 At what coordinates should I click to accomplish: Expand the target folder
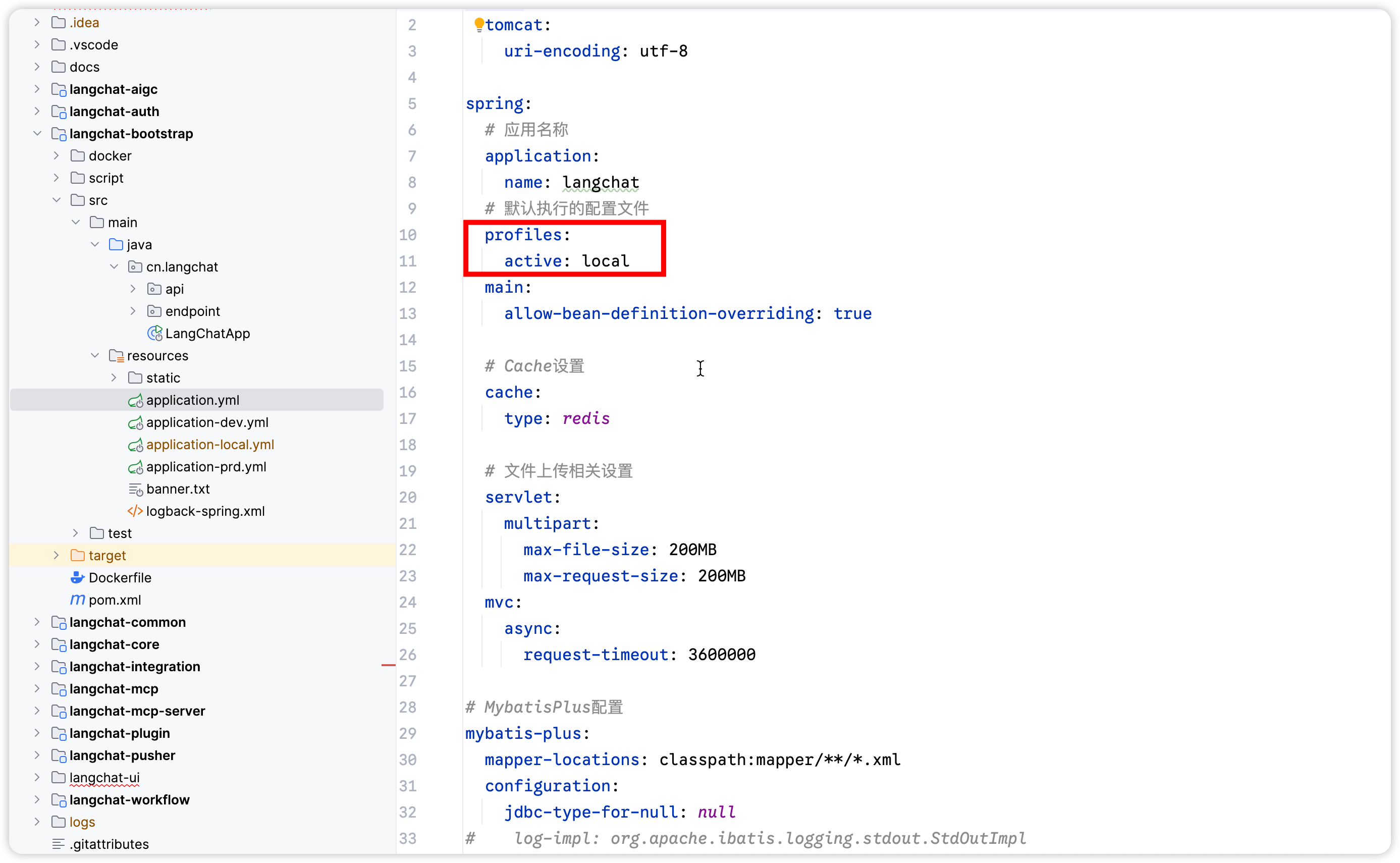click(56, 555)
